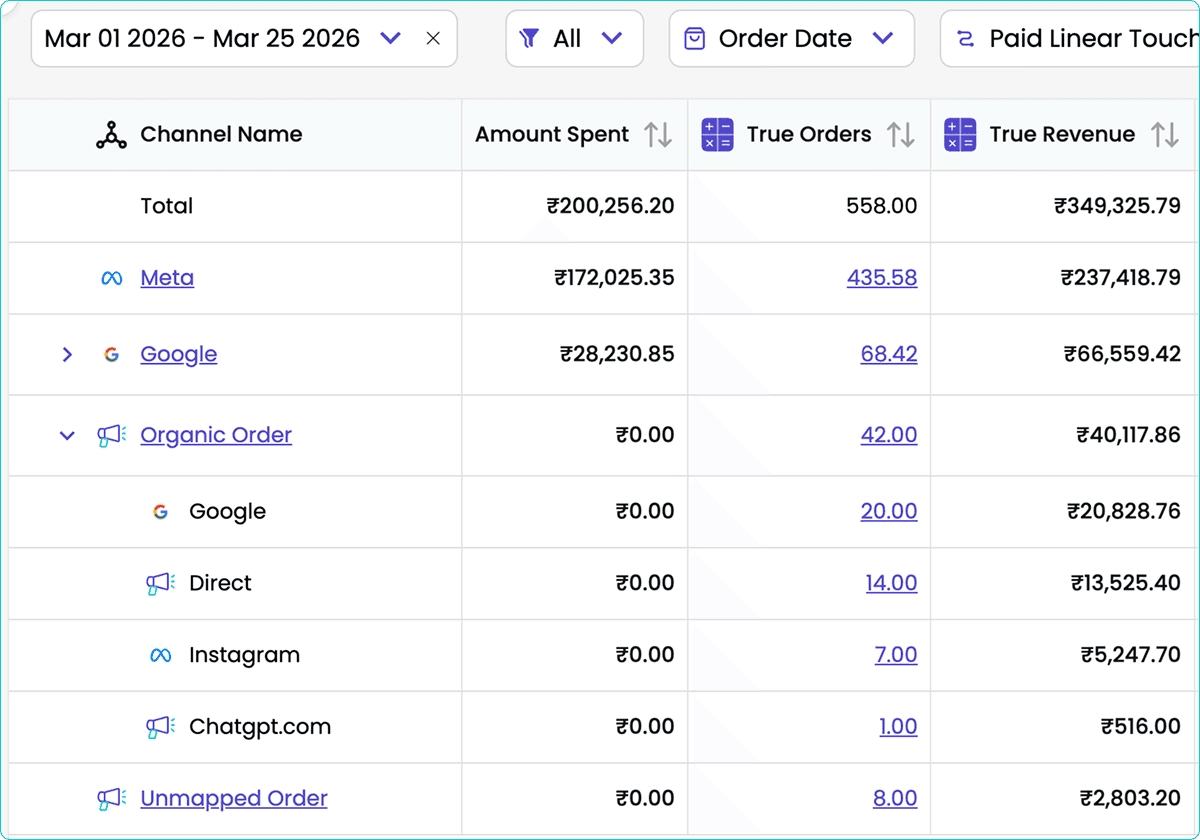Expand the Google channel row
Image resolution: width=1200 pixels, height=840 pixels.
pos(67,354)
